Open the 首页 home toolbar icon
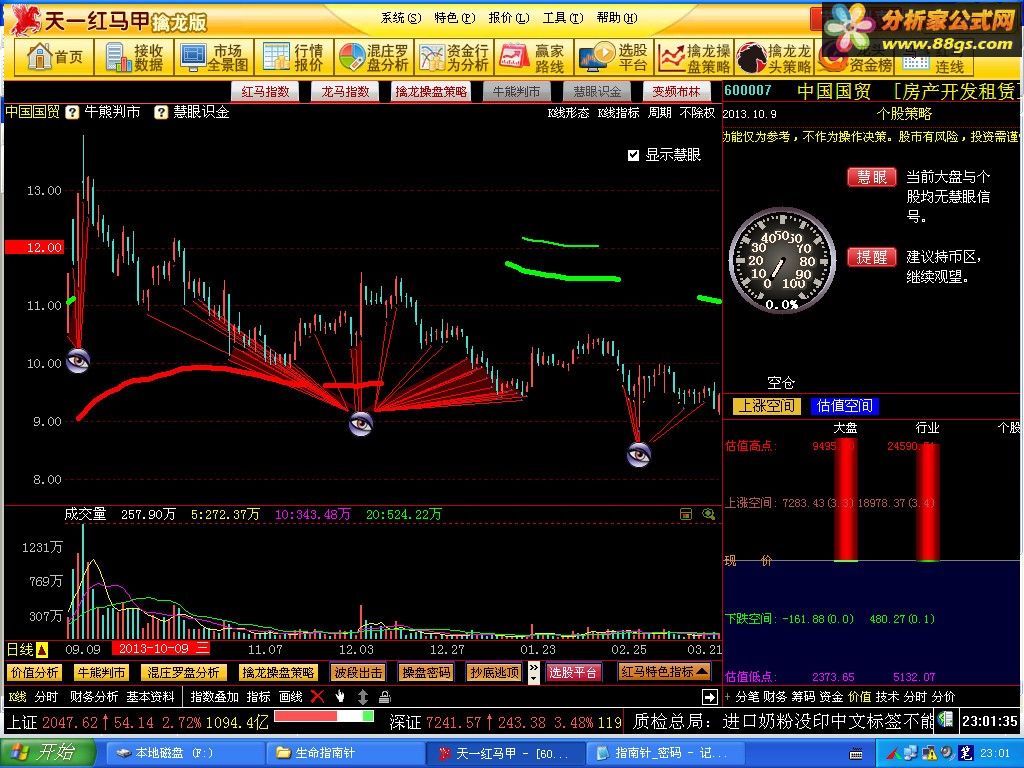 pyautogui.click(x=55, y=57)
